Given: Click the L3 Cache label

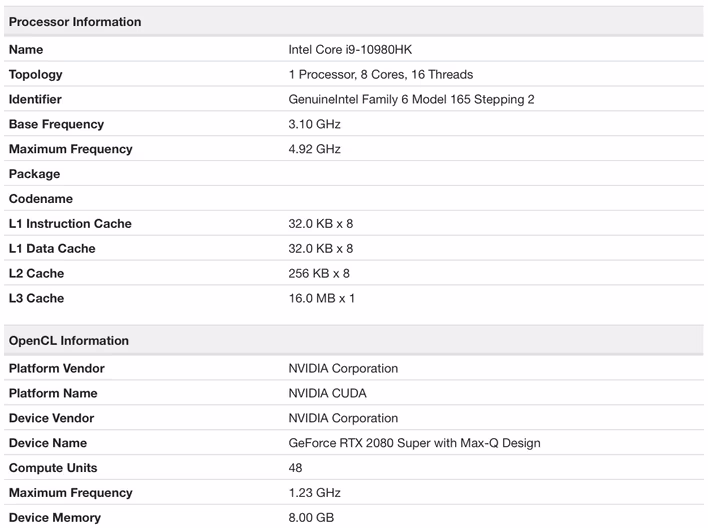Looking at the screenshot, I should click(36, 298).
